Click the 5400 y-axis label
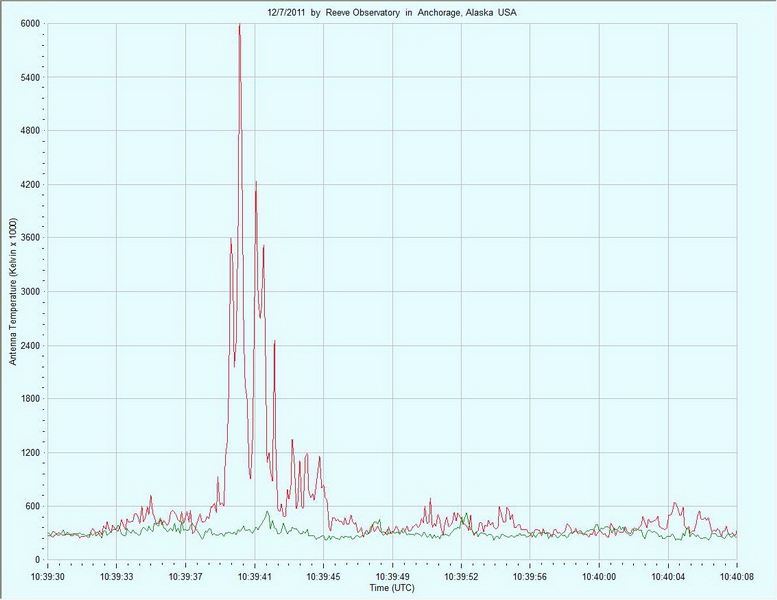Image resolution: width=777 pixels, height=600 pixels. (x=30, y=77)
